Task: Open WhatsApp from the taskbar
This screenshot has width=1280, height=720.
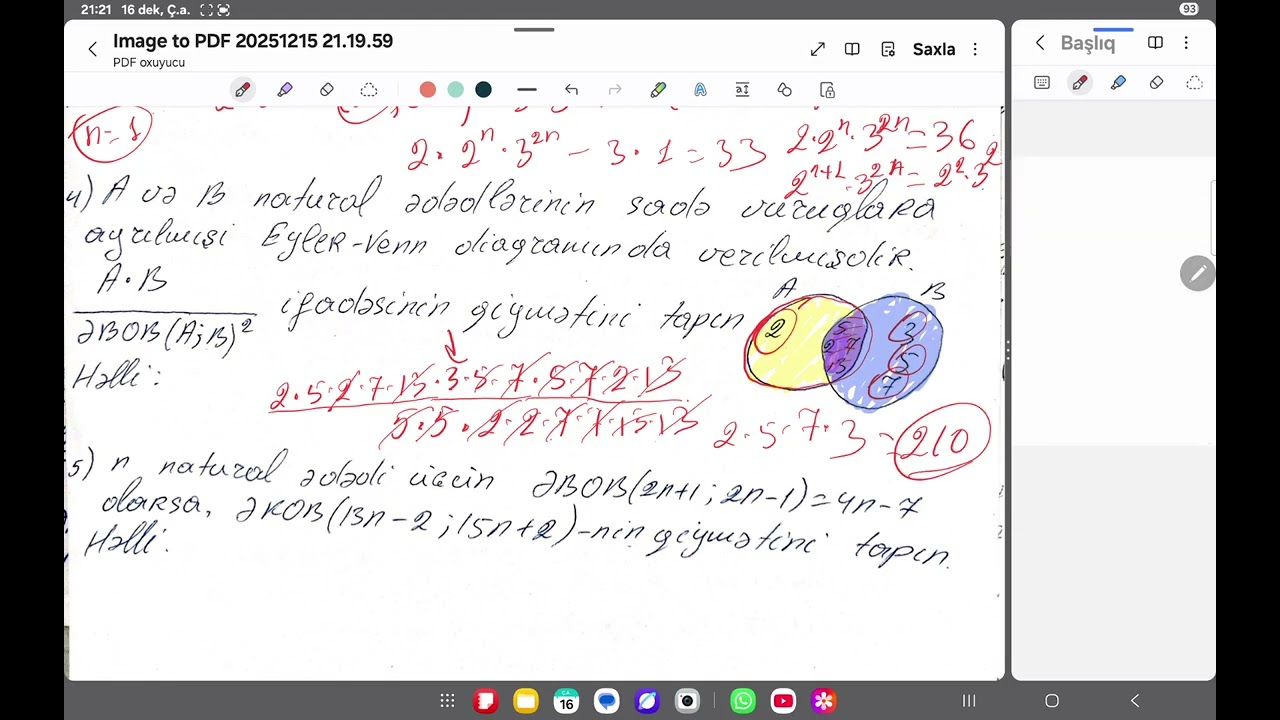Action: 743,701
